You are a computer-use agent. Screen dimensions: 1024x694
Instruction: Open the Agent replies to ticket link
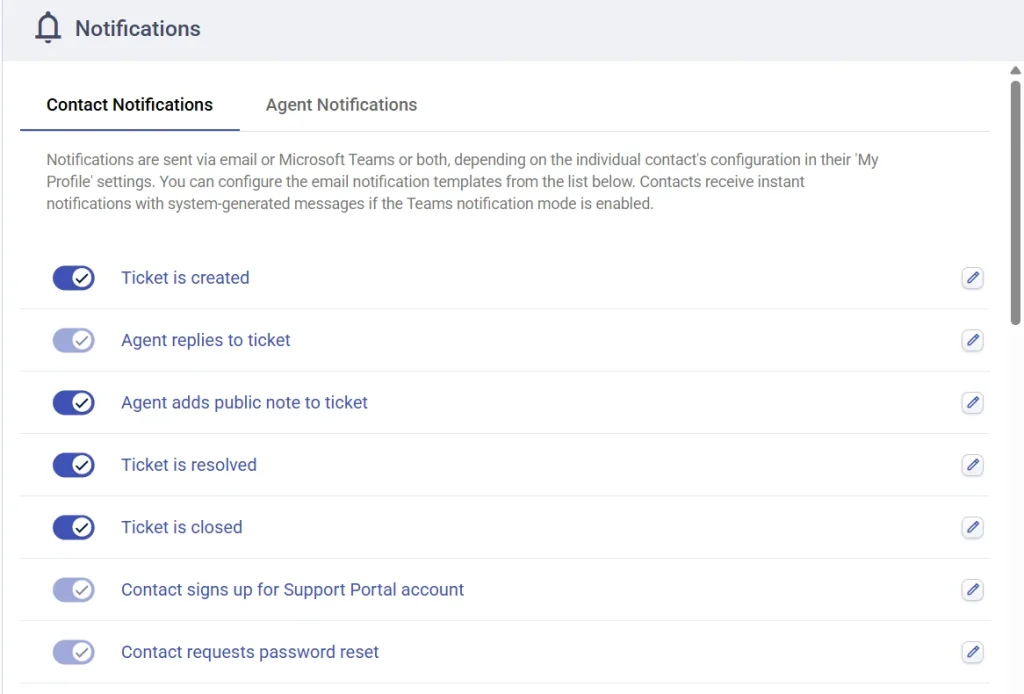(206, 340)
